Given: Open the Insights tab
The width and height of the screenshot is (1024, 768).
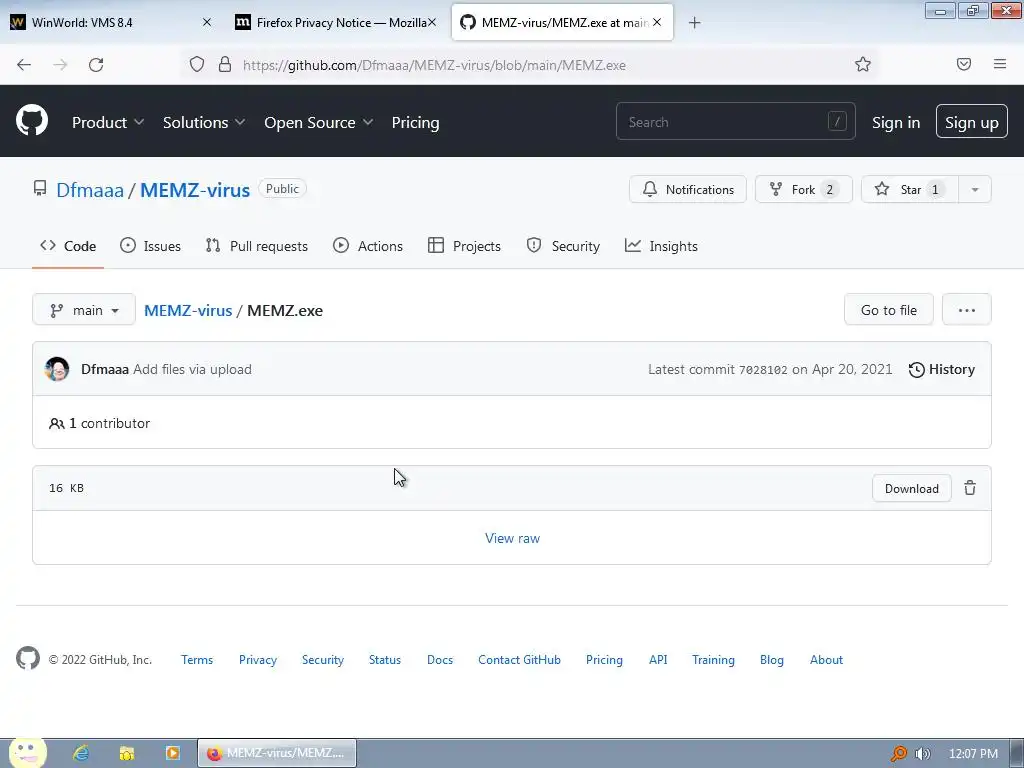Looking at the screenshot, I should (x=661, y=246).
